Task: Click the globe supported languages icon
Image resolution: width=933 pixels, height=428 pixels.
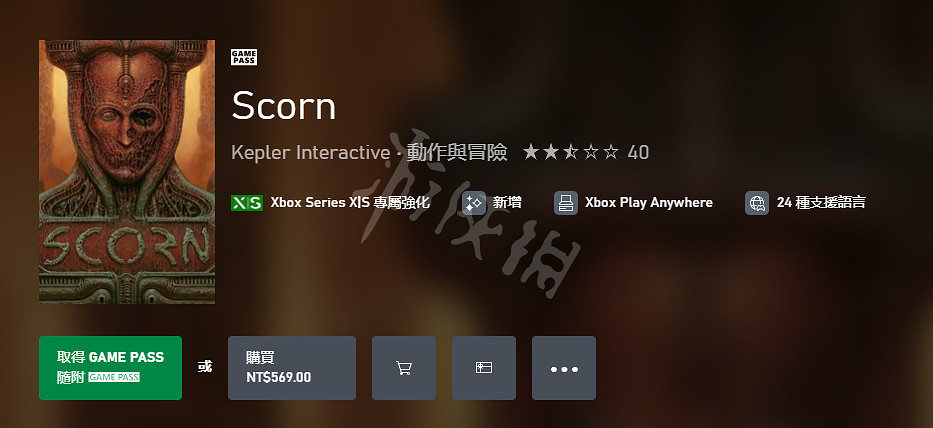Action: tap(757, 203)
